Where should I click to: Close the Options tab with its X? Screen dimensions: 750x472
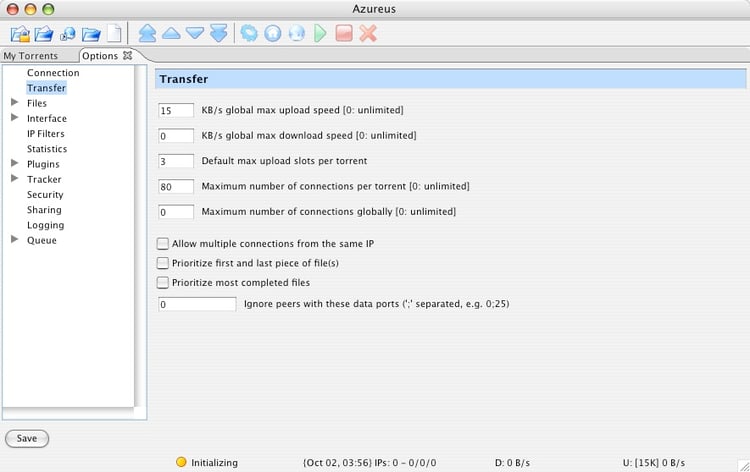(x=127, y=55)
